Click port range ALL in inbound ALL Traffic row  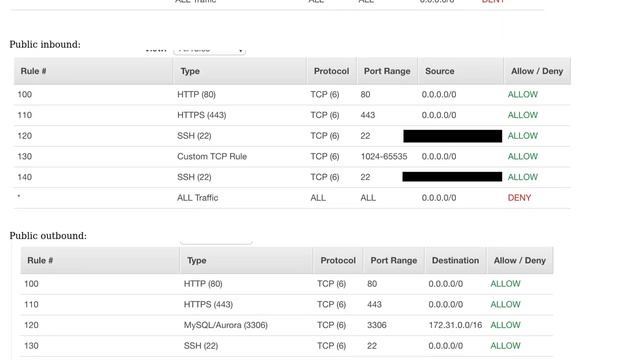368,198
